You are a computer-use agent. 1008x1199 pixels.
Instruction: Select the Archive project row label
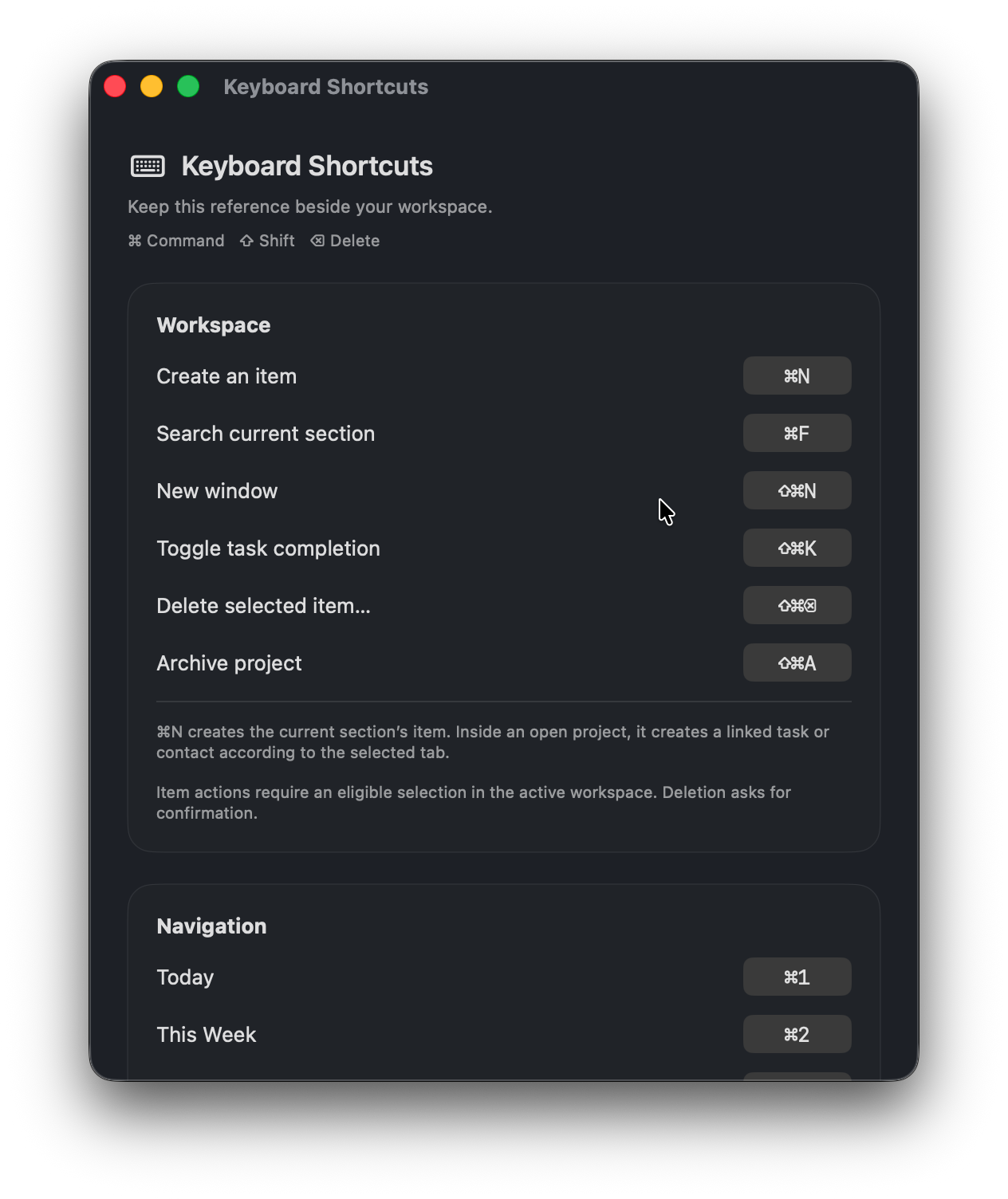coord(229,663)
